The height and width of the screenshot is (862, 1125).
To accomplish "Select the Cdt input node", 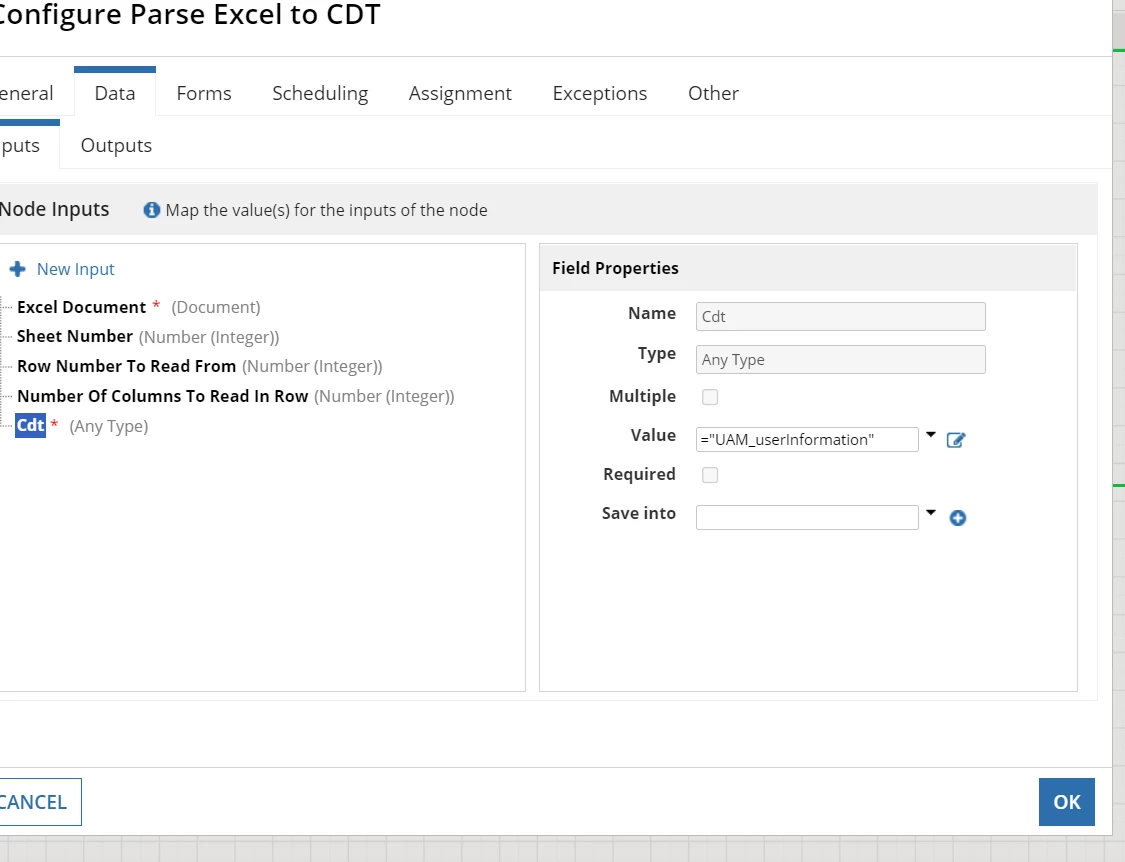I will coord(30,426).
